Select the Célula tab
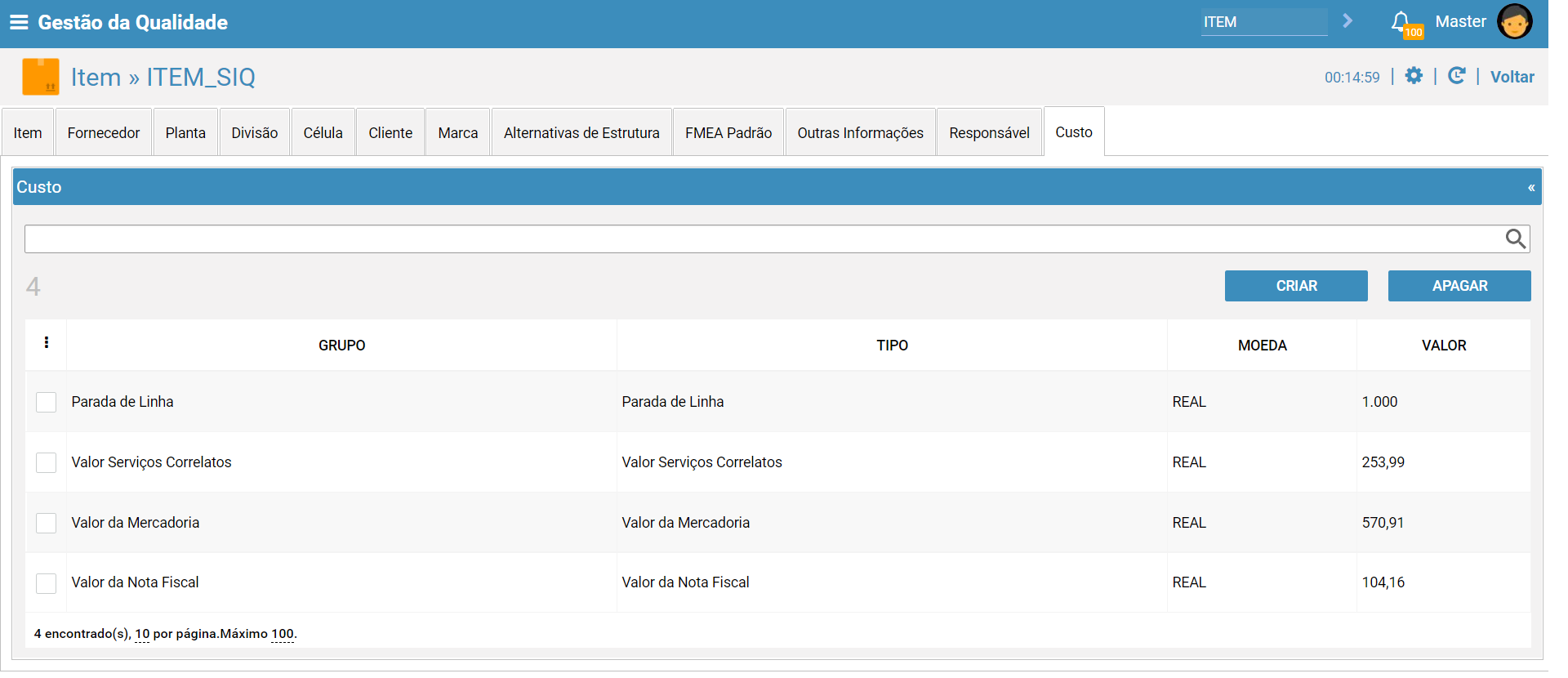This screenshot has width=1568, height=678. 323,132
